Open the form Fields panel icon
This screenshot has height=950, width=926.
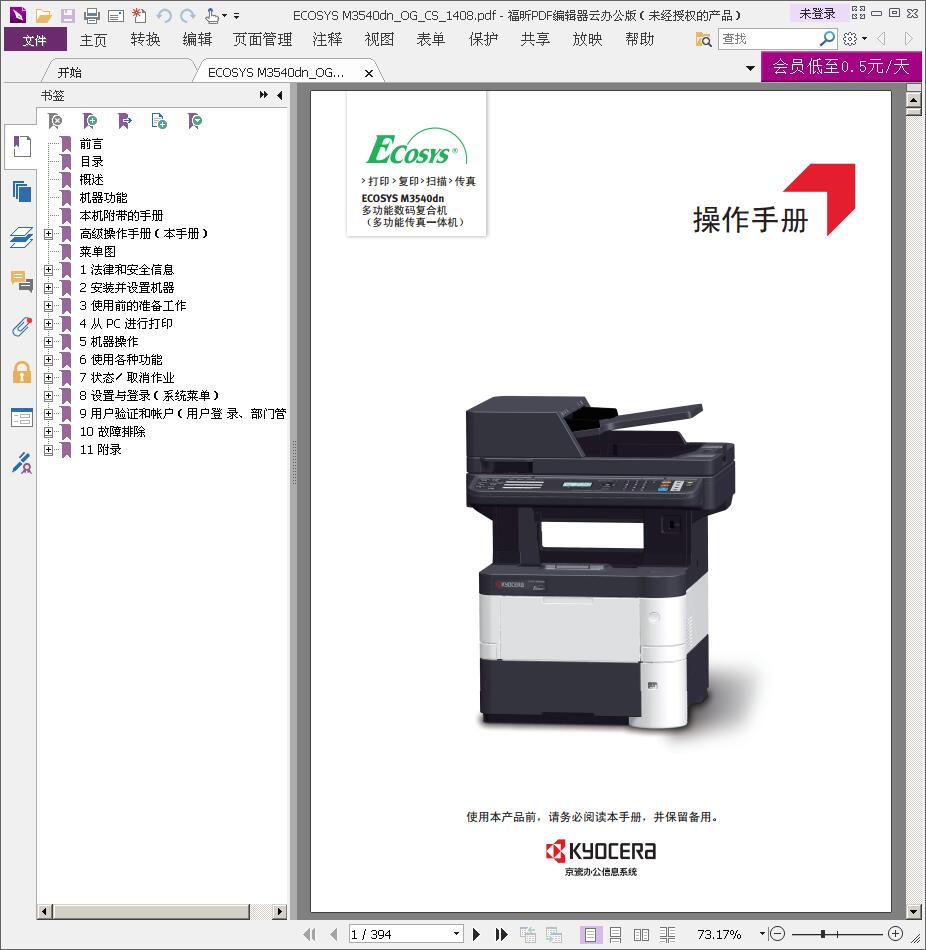22,417
